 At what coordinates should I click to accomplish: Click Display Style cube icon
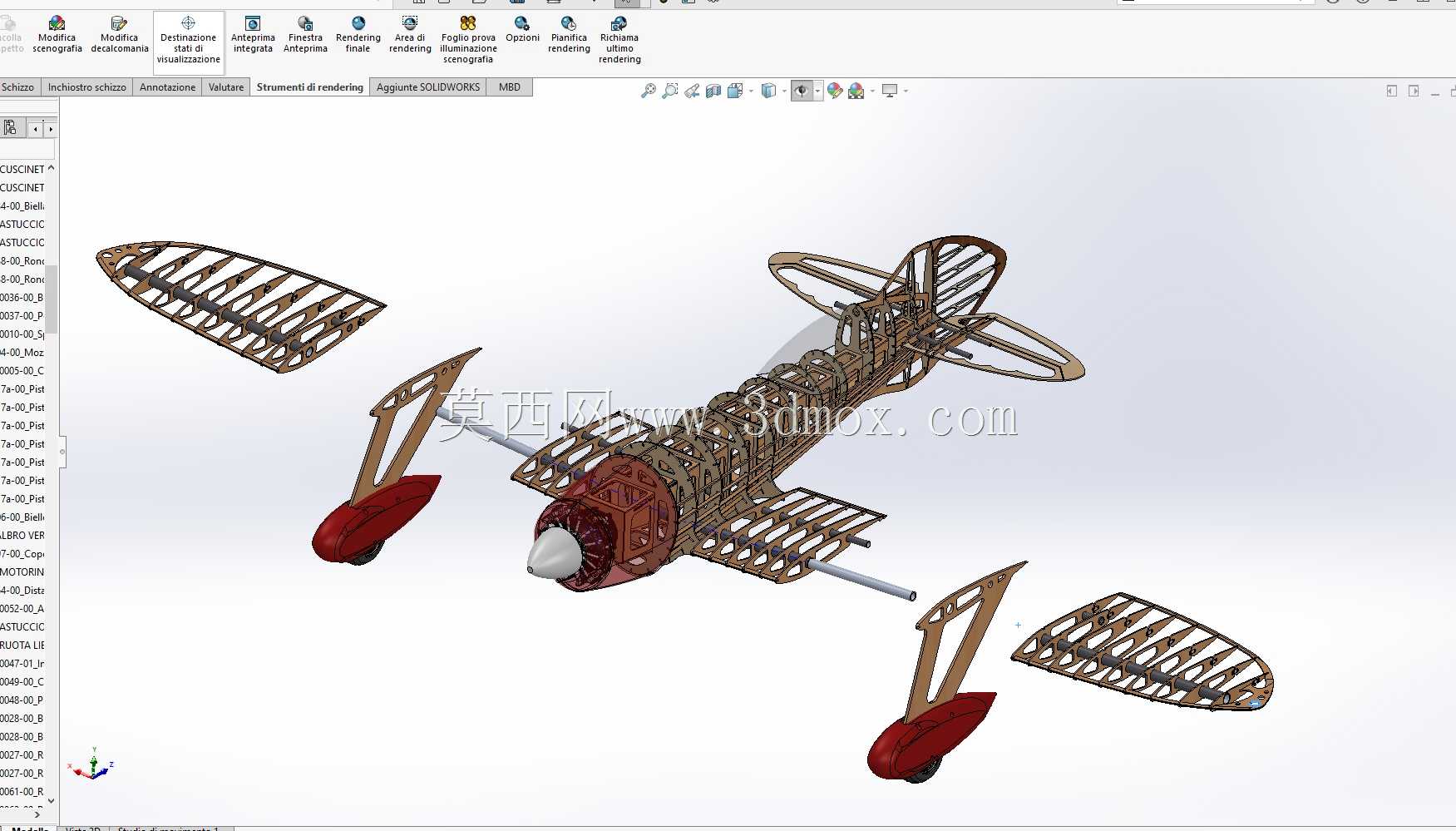[769, 91]
